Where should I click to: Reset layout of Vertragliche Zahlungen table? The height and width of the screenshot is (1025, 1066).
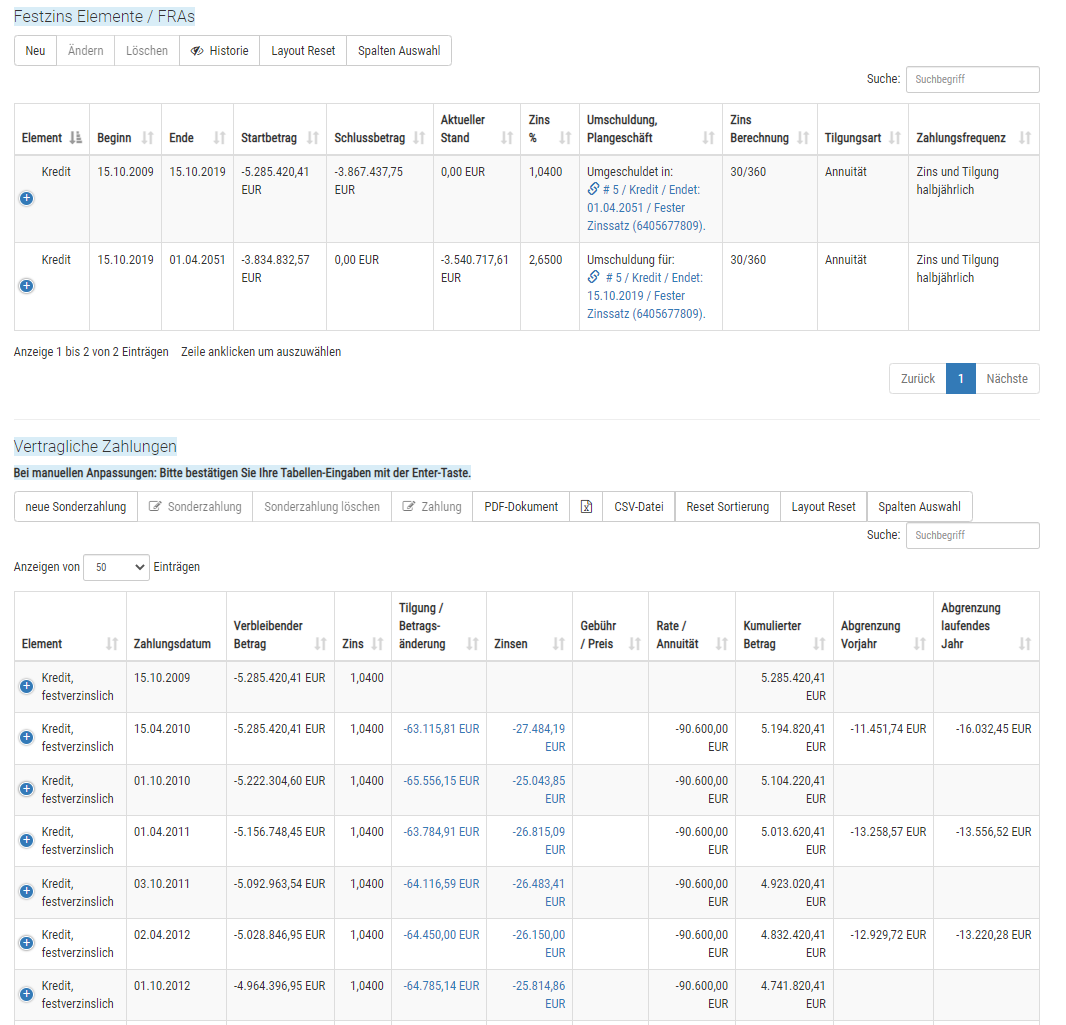click(x=823, y=507)
